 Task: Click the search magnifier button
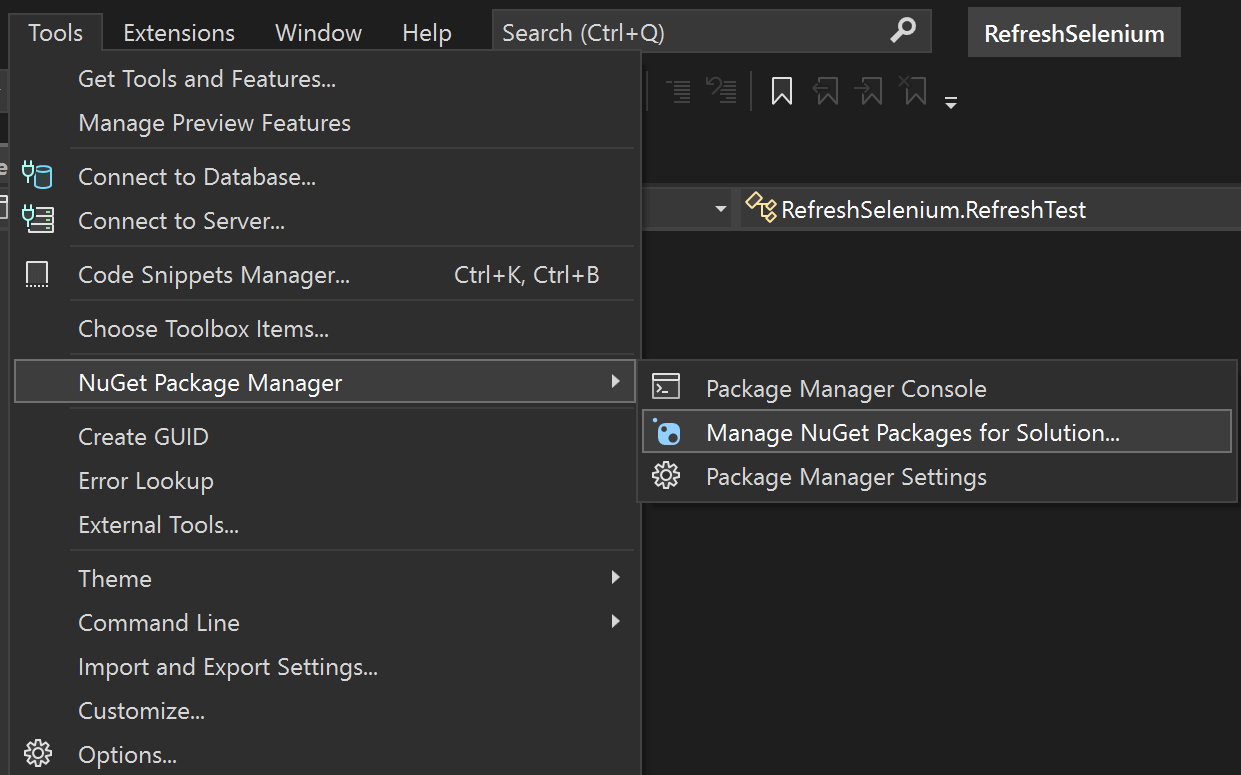click(x=903, y=31)
